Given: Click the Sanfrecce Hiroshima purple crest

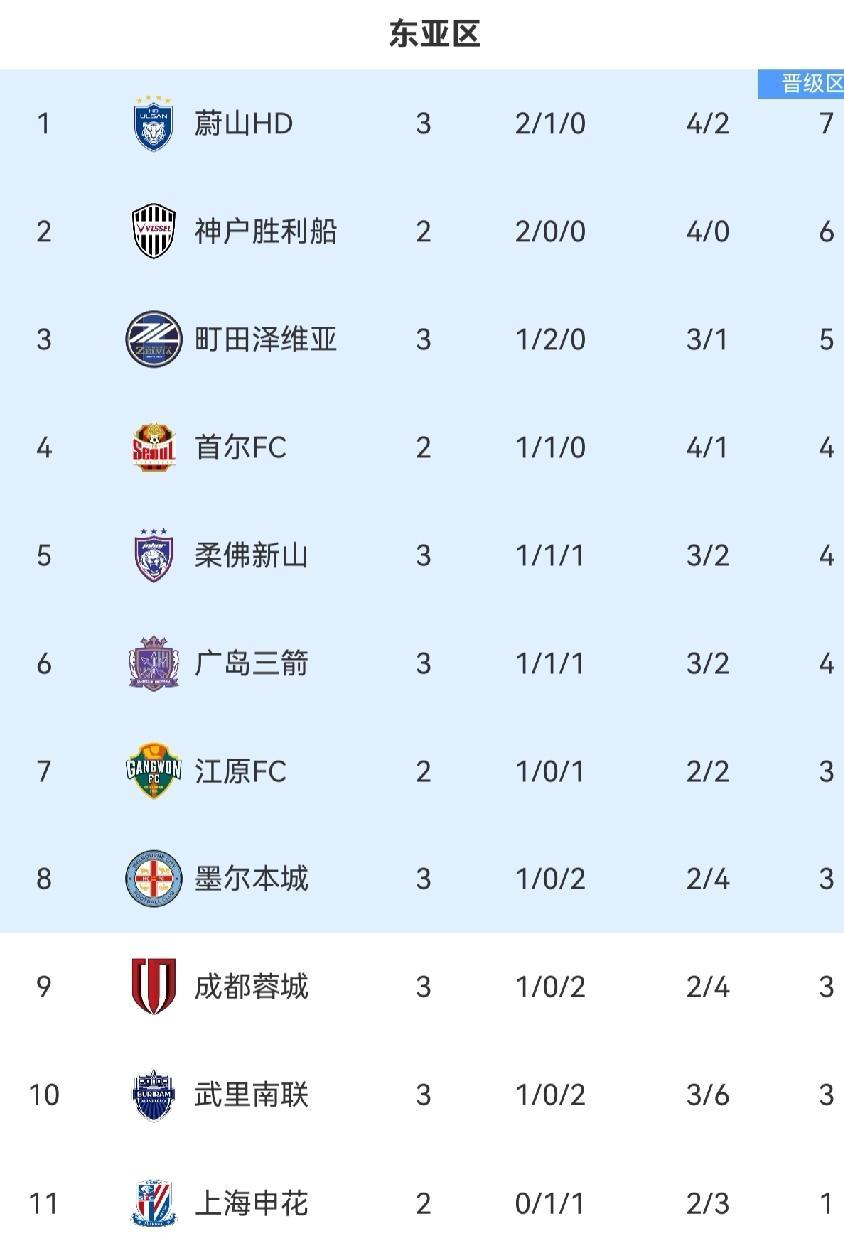Looking at the screenshot, I should [x=154, y=663].
